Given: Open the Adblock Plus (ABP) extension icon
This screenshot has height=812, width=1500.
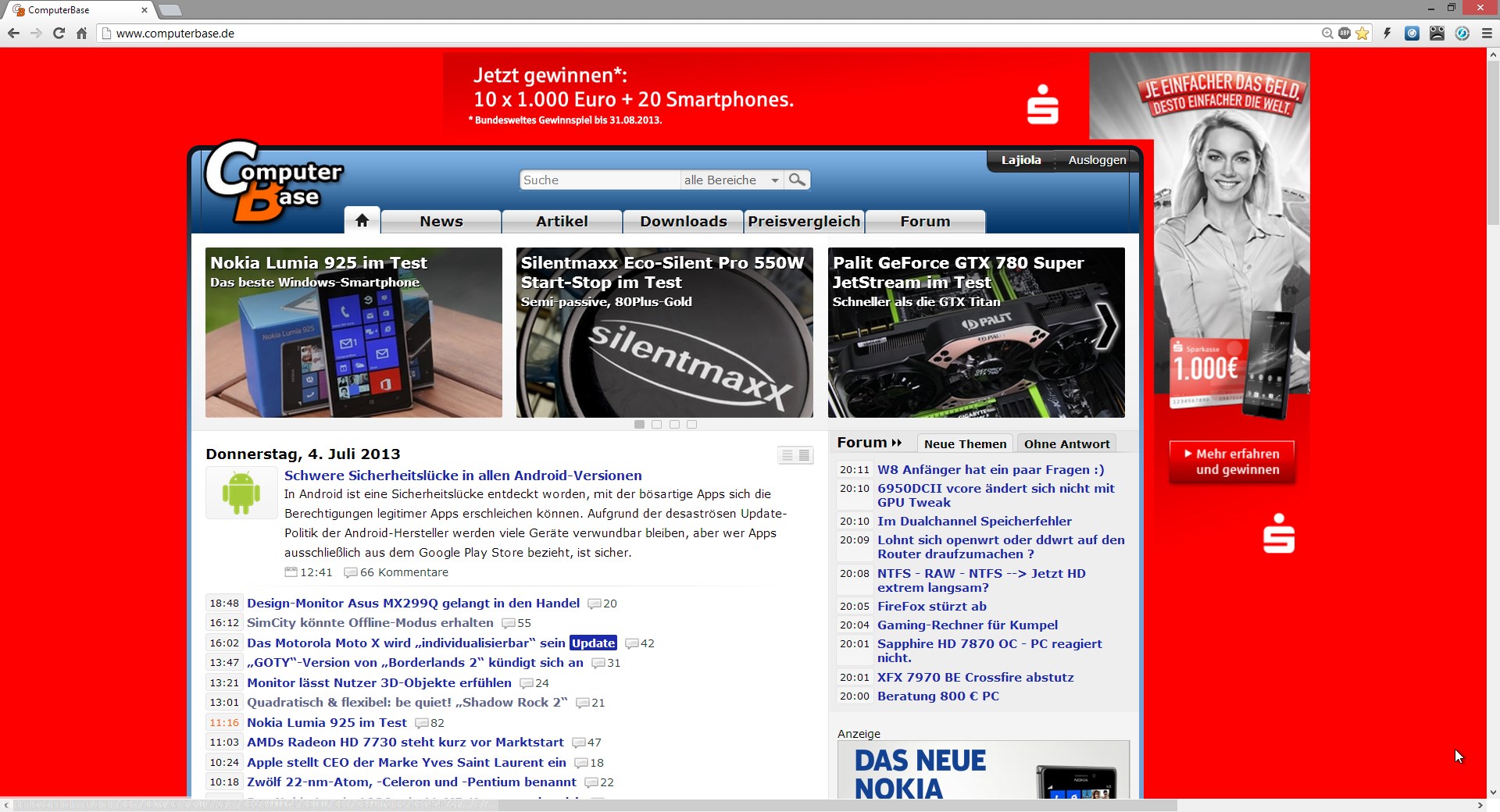Looking at the screenshot, I should click(x=1345, y=33).
